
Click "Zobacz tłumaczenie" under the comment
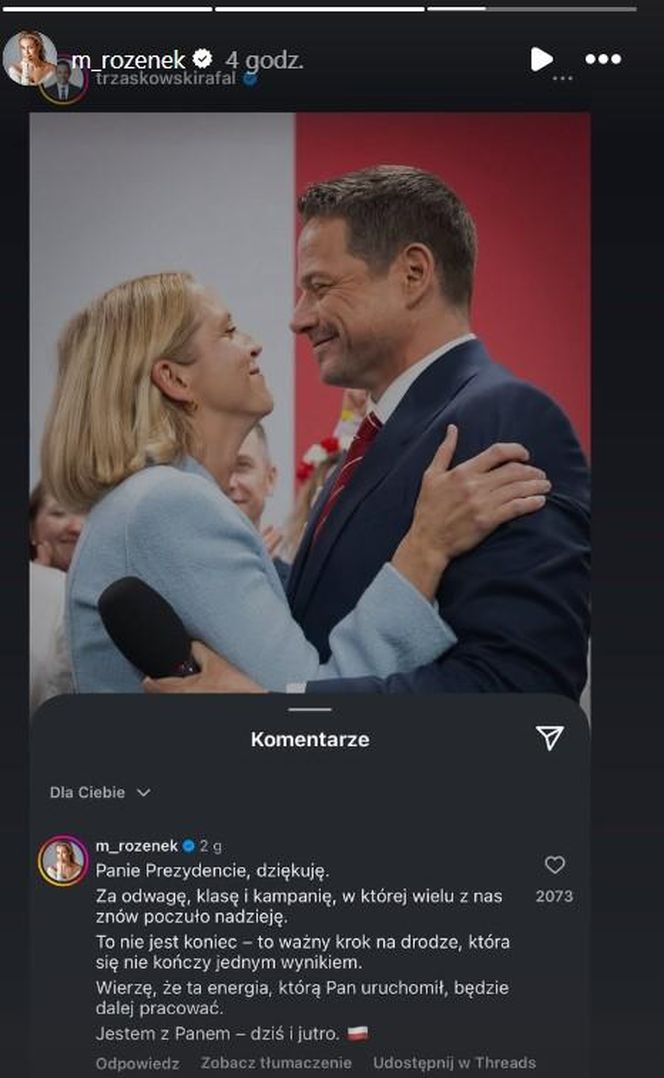click(276, 1063)
